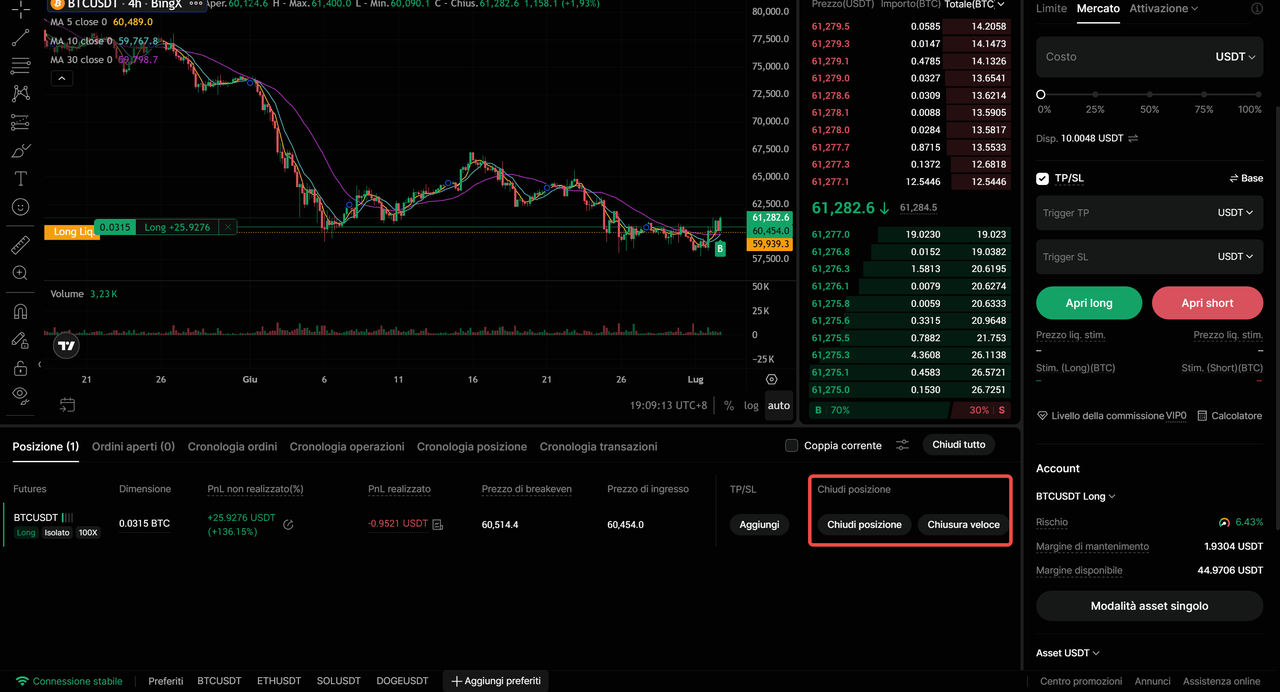The height and width of the screenshot is (692, 1280).
Task: Set cost slider to 100% mark
Action: point(1258,95)
